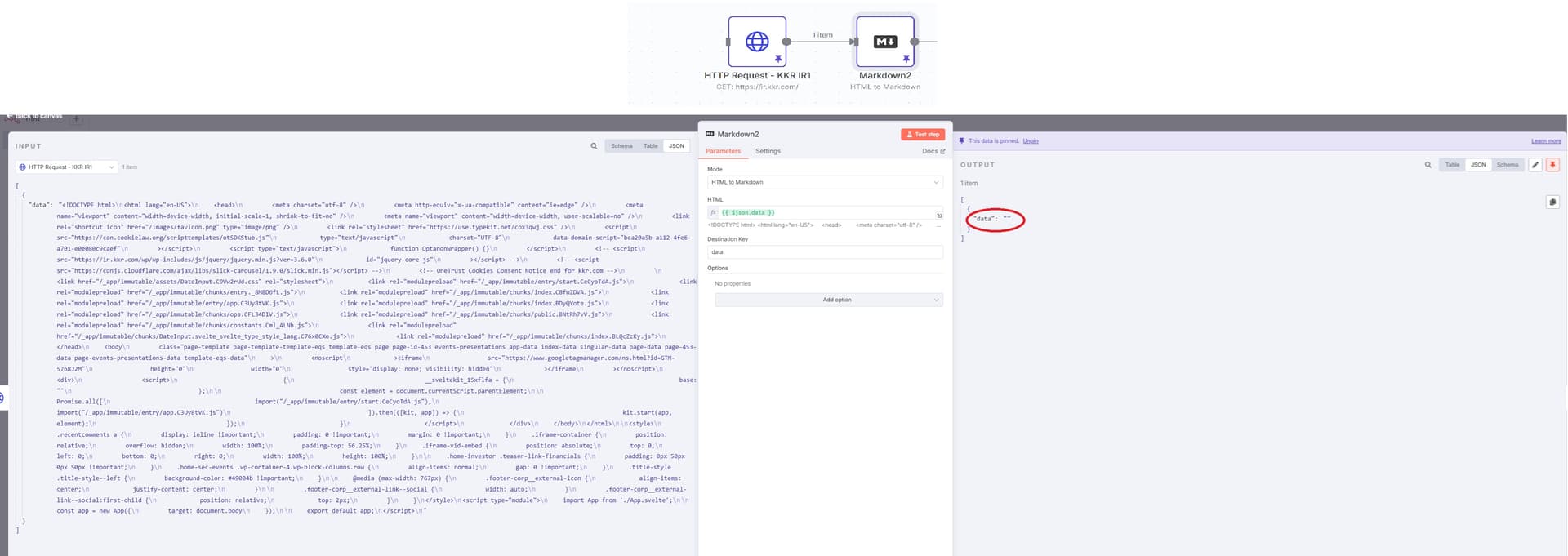Click the HTML expression field
This screenshot has width=1568, height=556.
(825, 212)
